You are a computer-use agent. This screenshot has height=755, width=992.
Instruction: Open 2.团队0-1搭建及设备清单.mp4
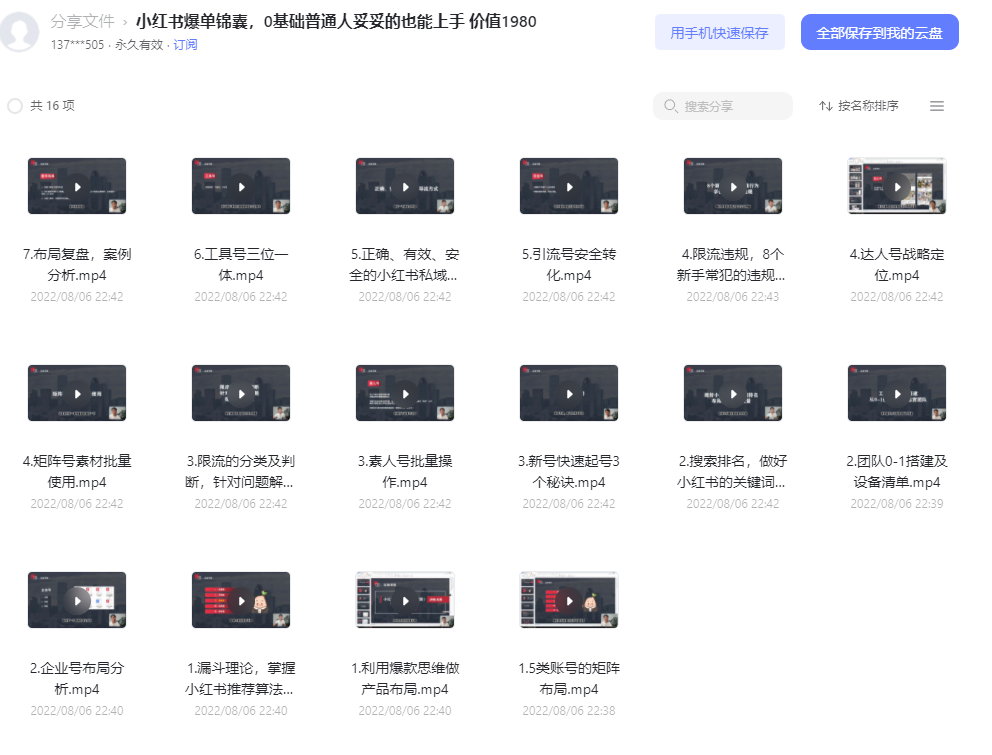897,471
